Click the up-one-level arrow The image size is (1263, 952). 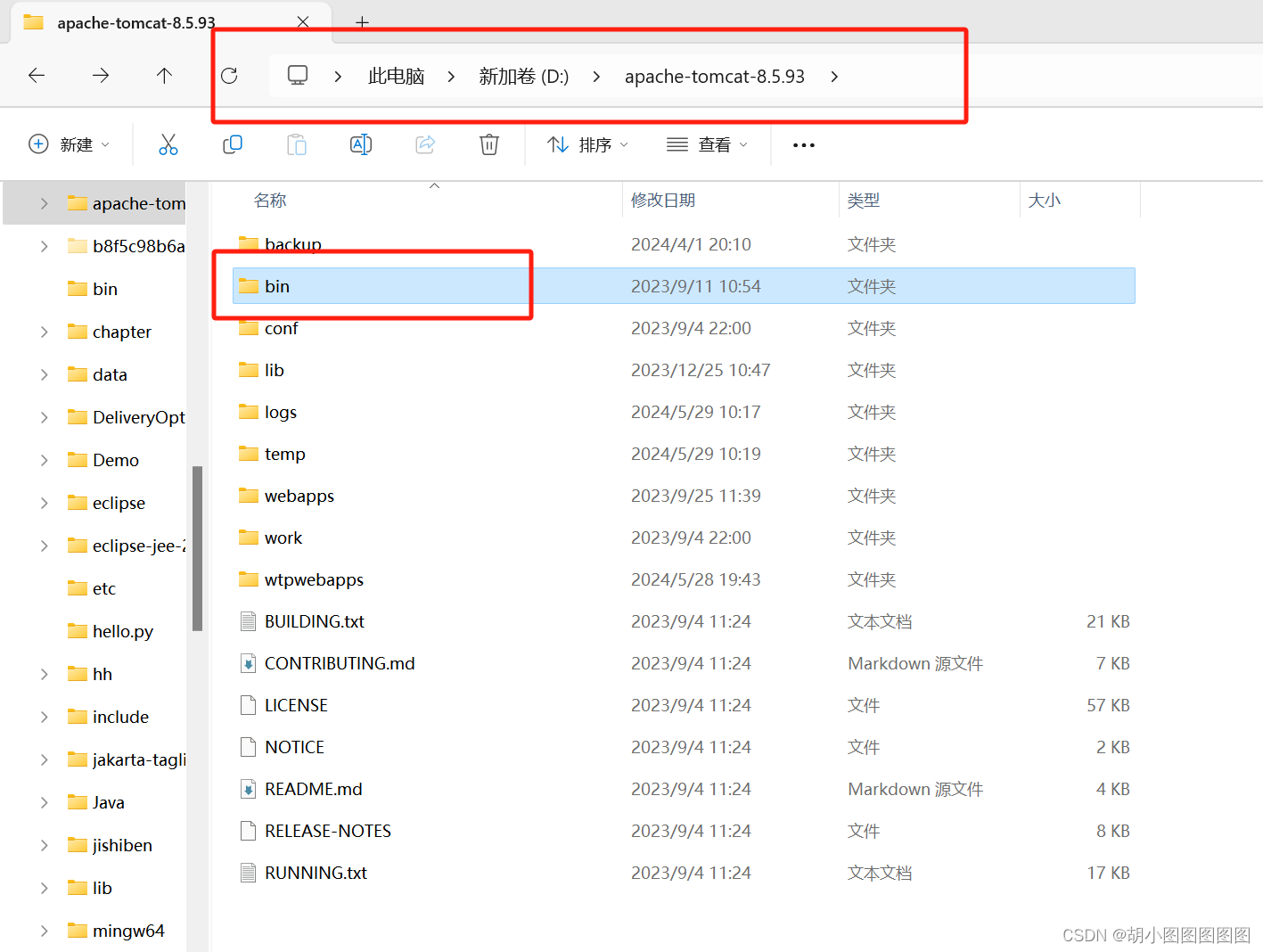pos(164,76)
